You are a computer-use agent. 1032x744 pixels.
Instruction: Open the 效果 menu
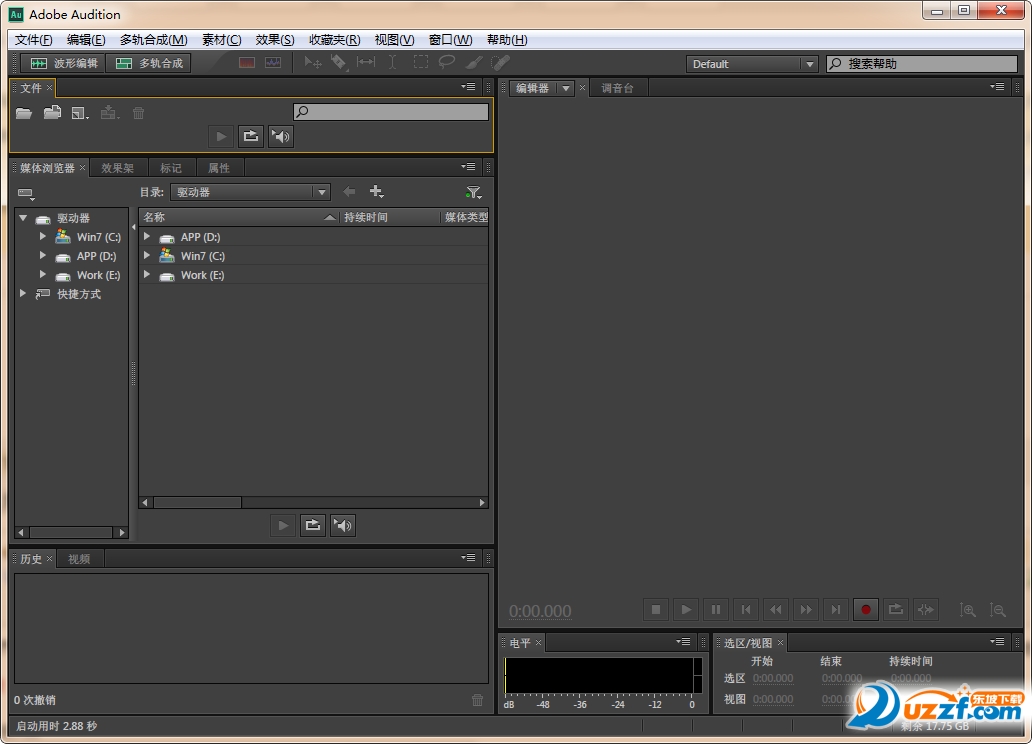pos(274,39)
